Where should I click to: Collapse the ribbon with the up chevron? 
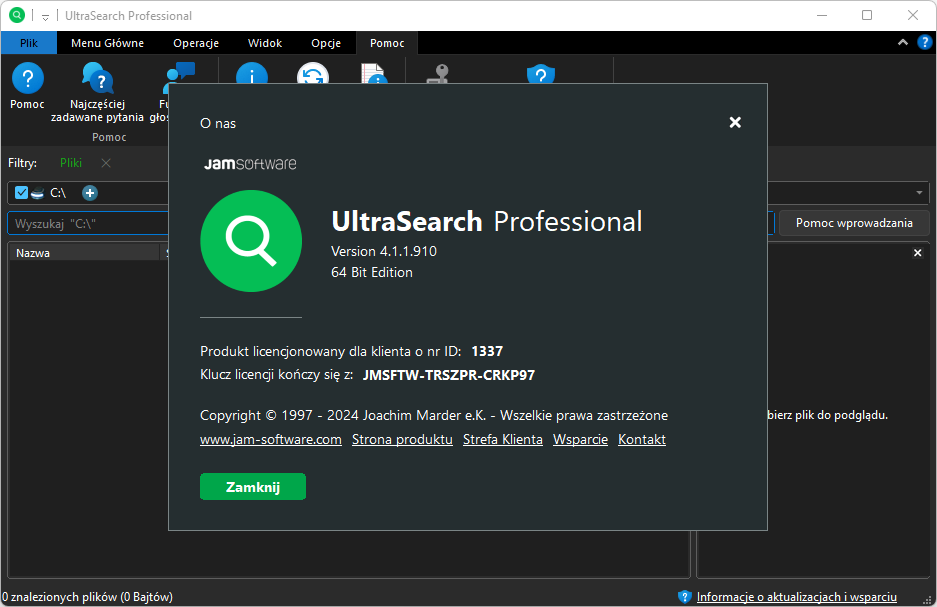tap(903, 42)
